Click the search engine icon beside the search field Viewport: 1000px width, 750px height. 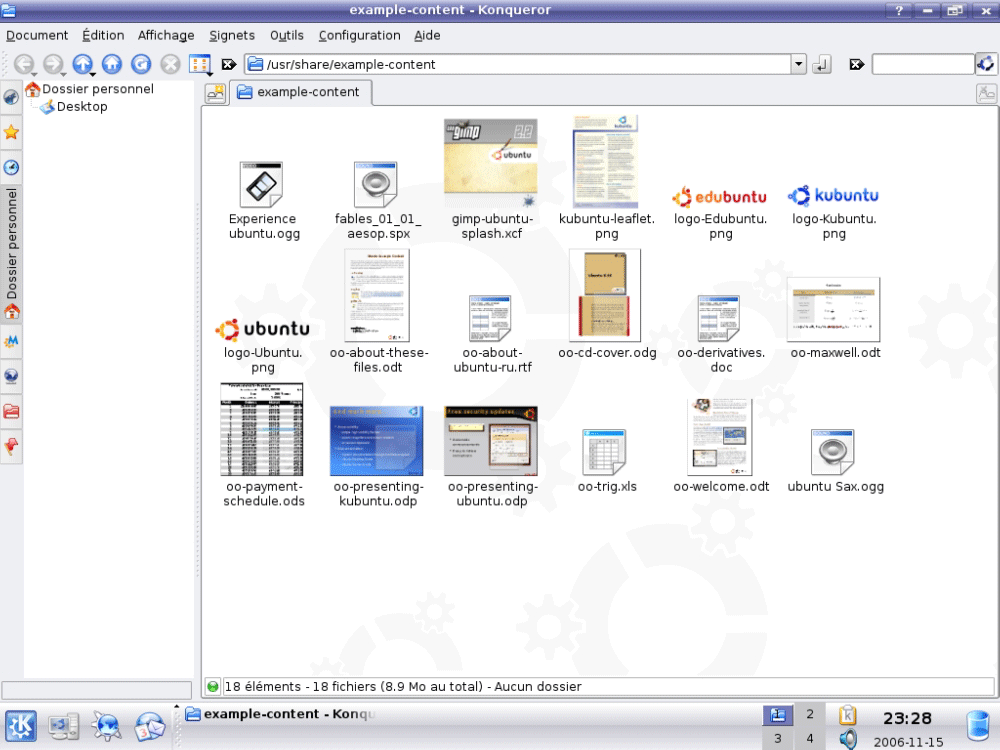click(985, 64)
